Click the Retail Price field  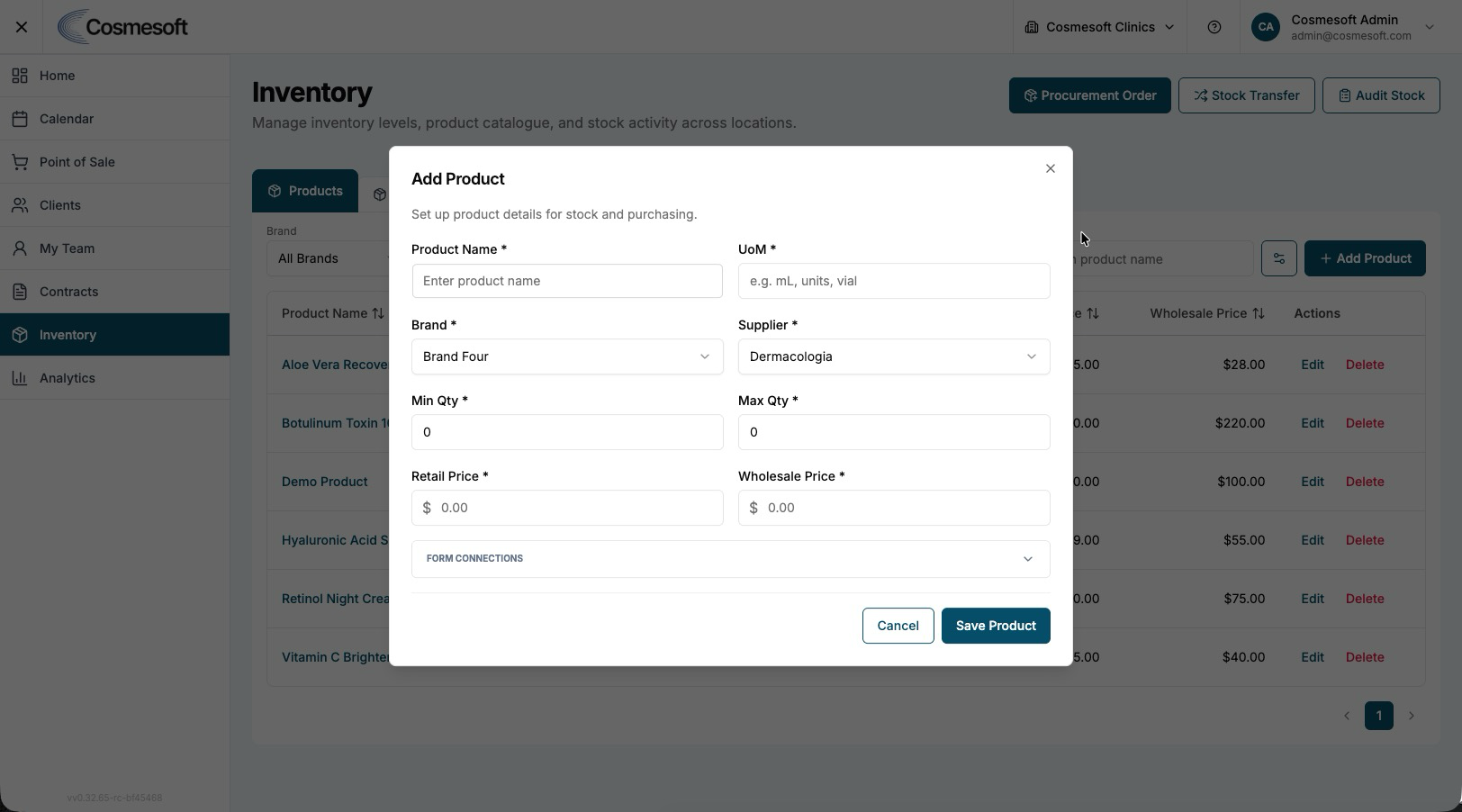coord(567,508)
